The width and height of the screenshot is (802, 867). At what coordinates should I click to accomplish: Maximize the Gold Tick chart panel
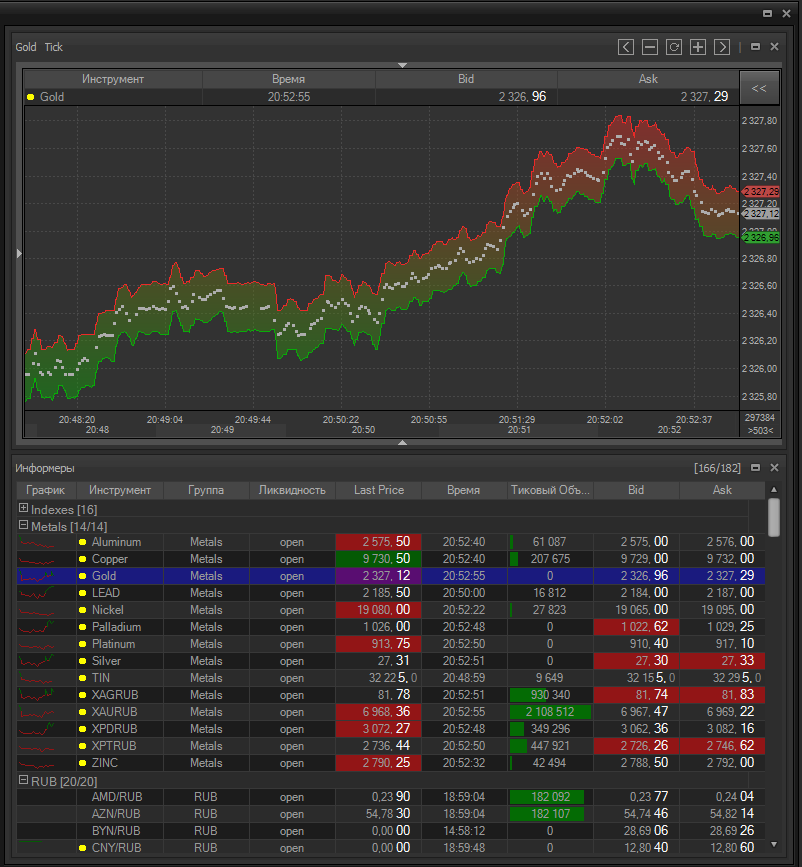pyautogui.click(x=755, y=47)
